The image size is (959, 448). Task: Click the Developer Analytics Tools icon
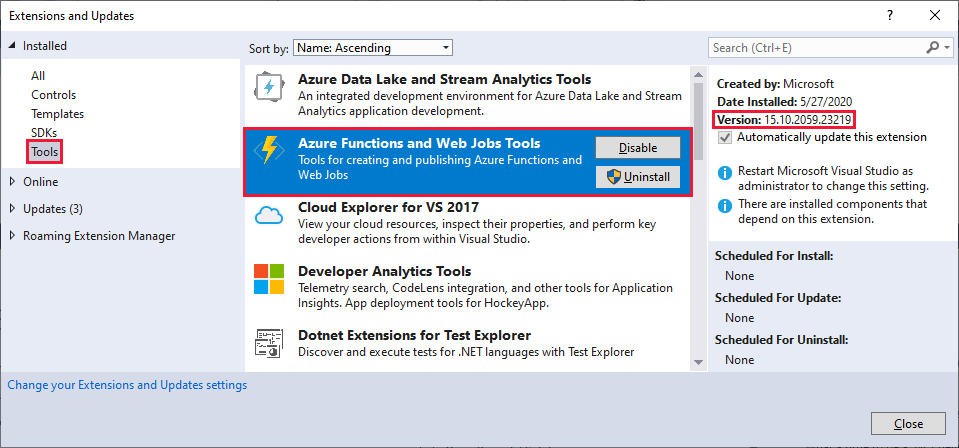[x=270, y=279]
